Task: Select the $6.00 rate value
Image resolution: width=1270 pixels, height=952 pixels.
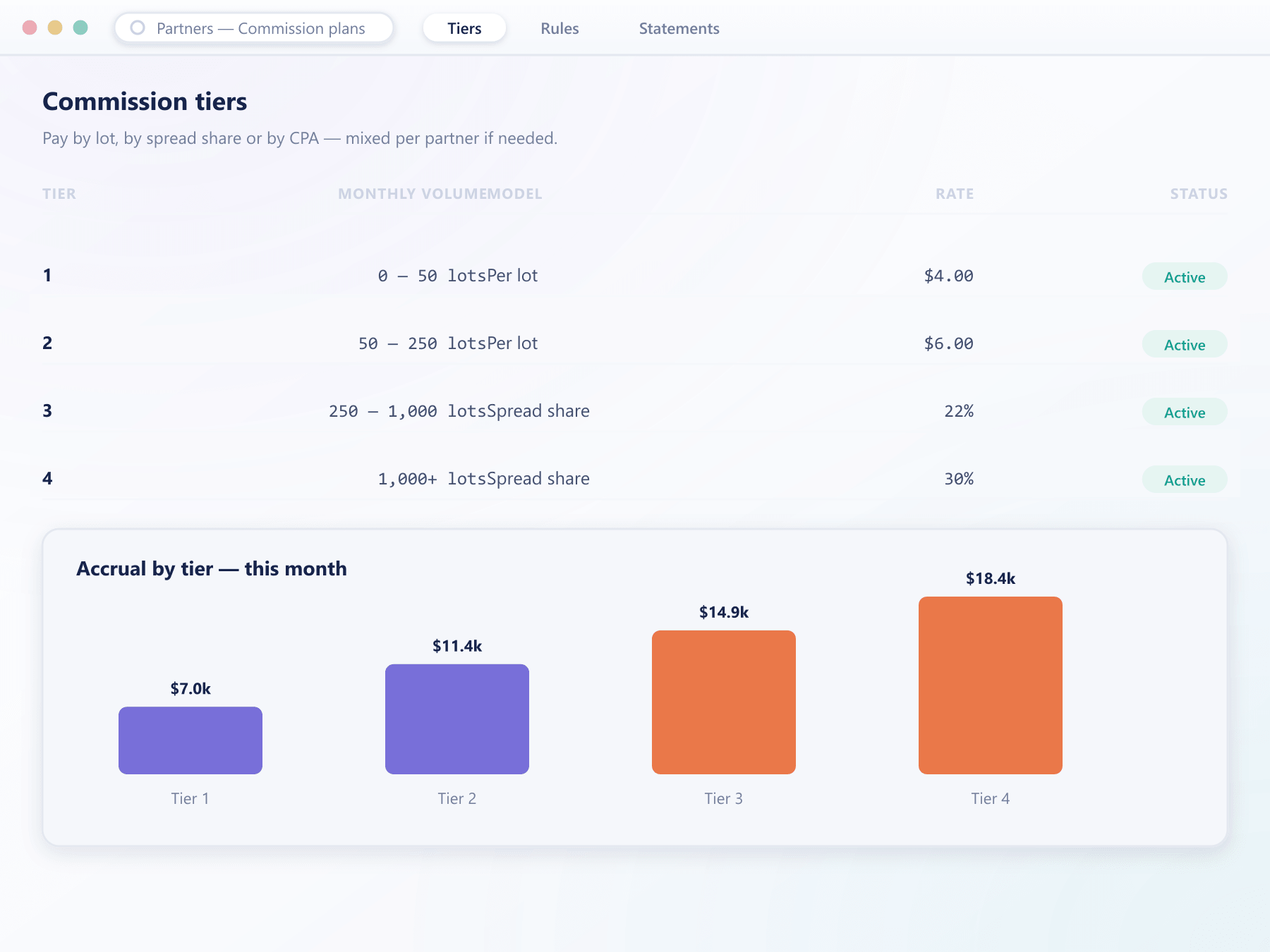Action: (x=948, y=343)
